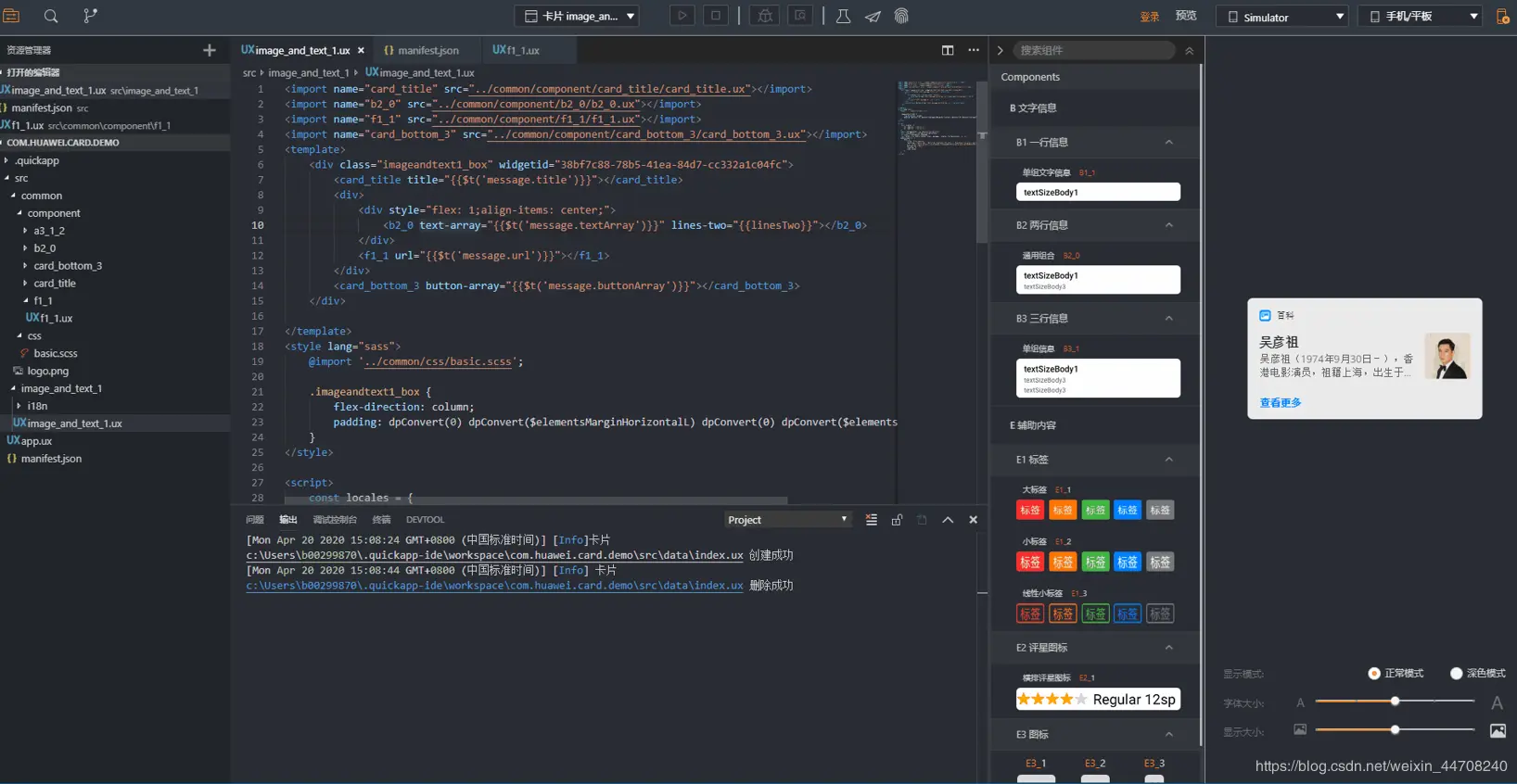
Task: Click the debug bug icon in toolbar
Action: tap(764, 16)
